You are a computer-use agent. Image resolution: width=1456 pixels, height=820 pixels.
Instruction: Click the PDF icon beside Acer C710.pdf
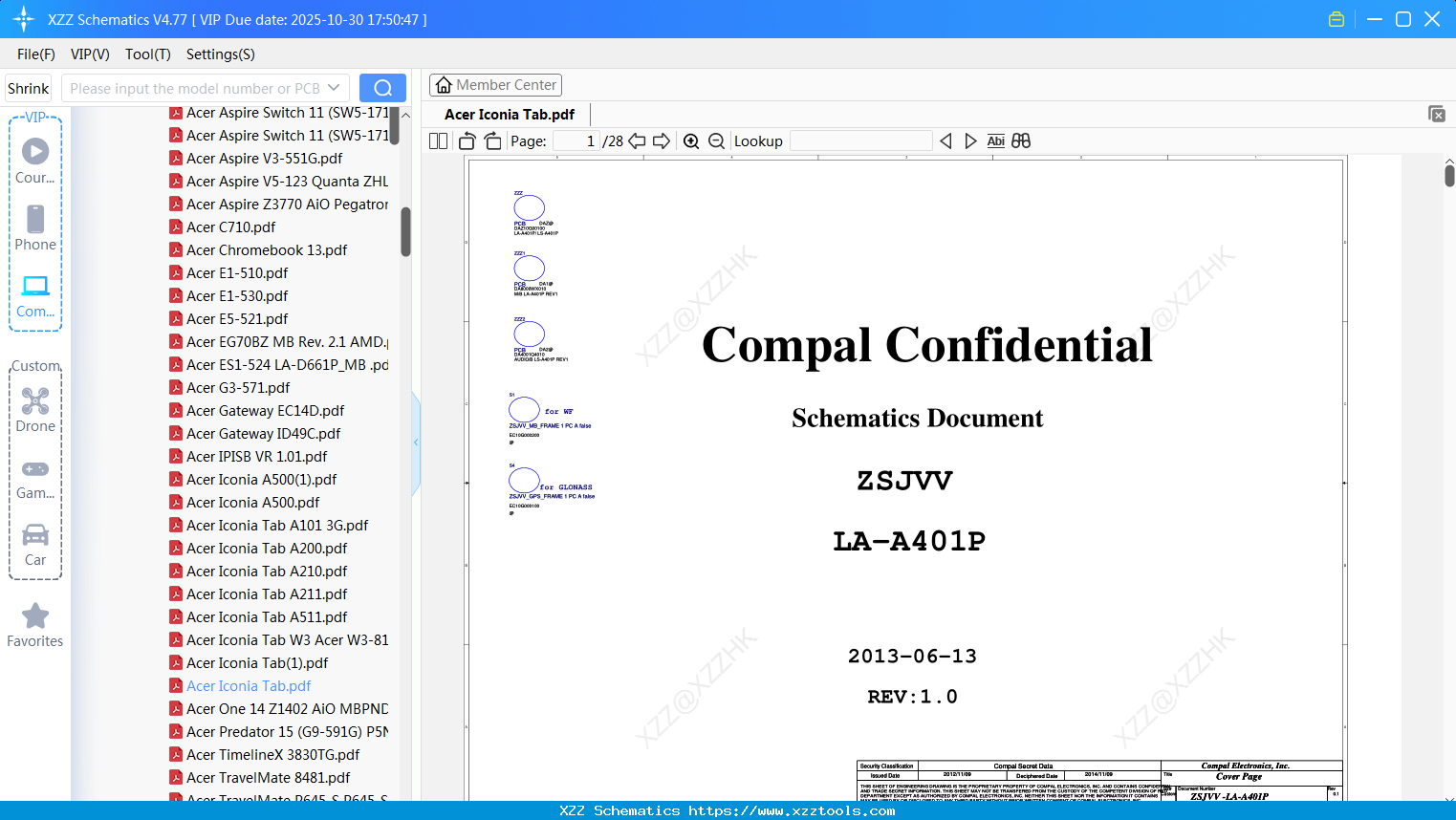(176, 227)
